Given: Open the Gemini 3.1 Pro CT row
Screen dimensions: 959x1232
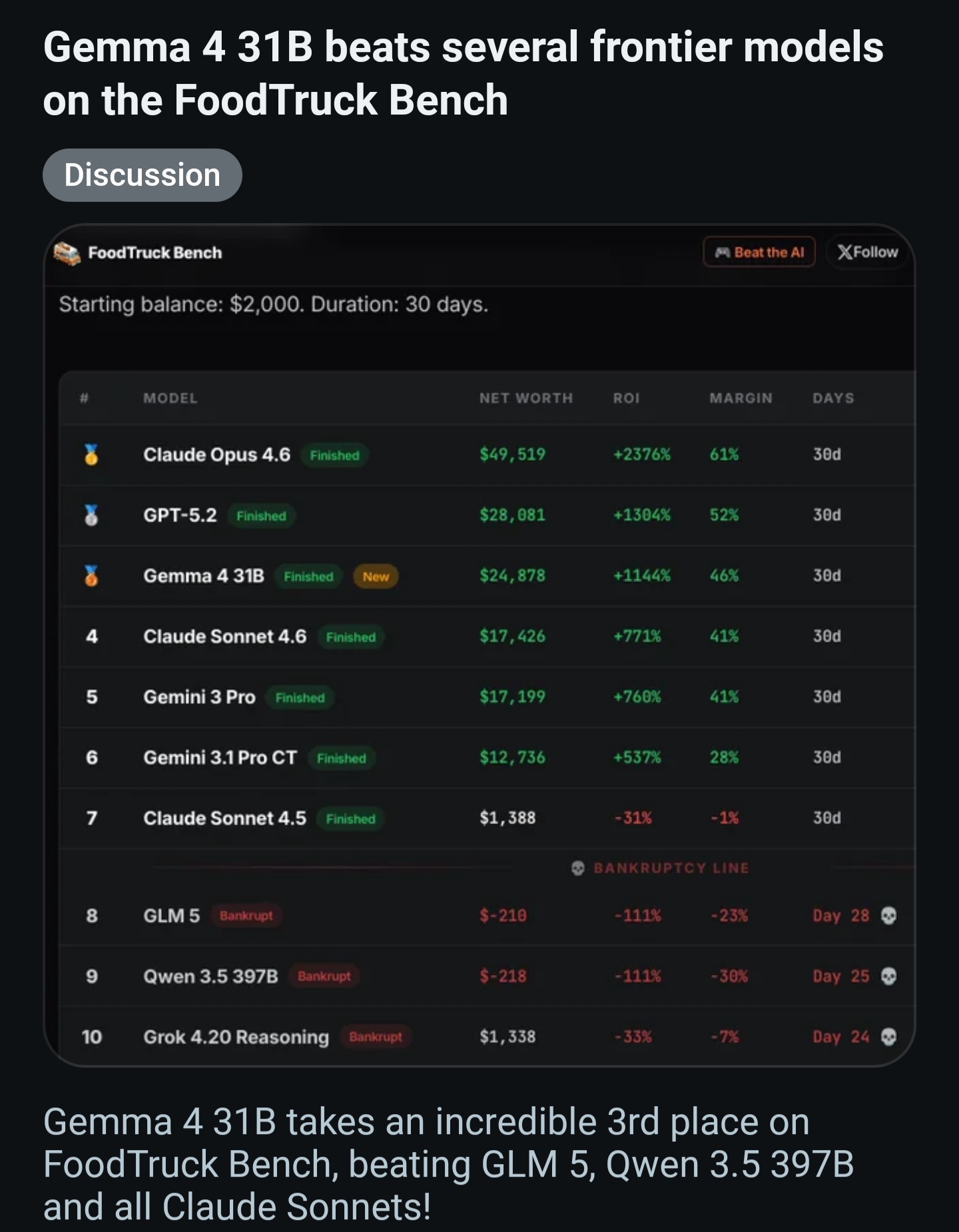Looking at the screenshot, I should (487, 758).
